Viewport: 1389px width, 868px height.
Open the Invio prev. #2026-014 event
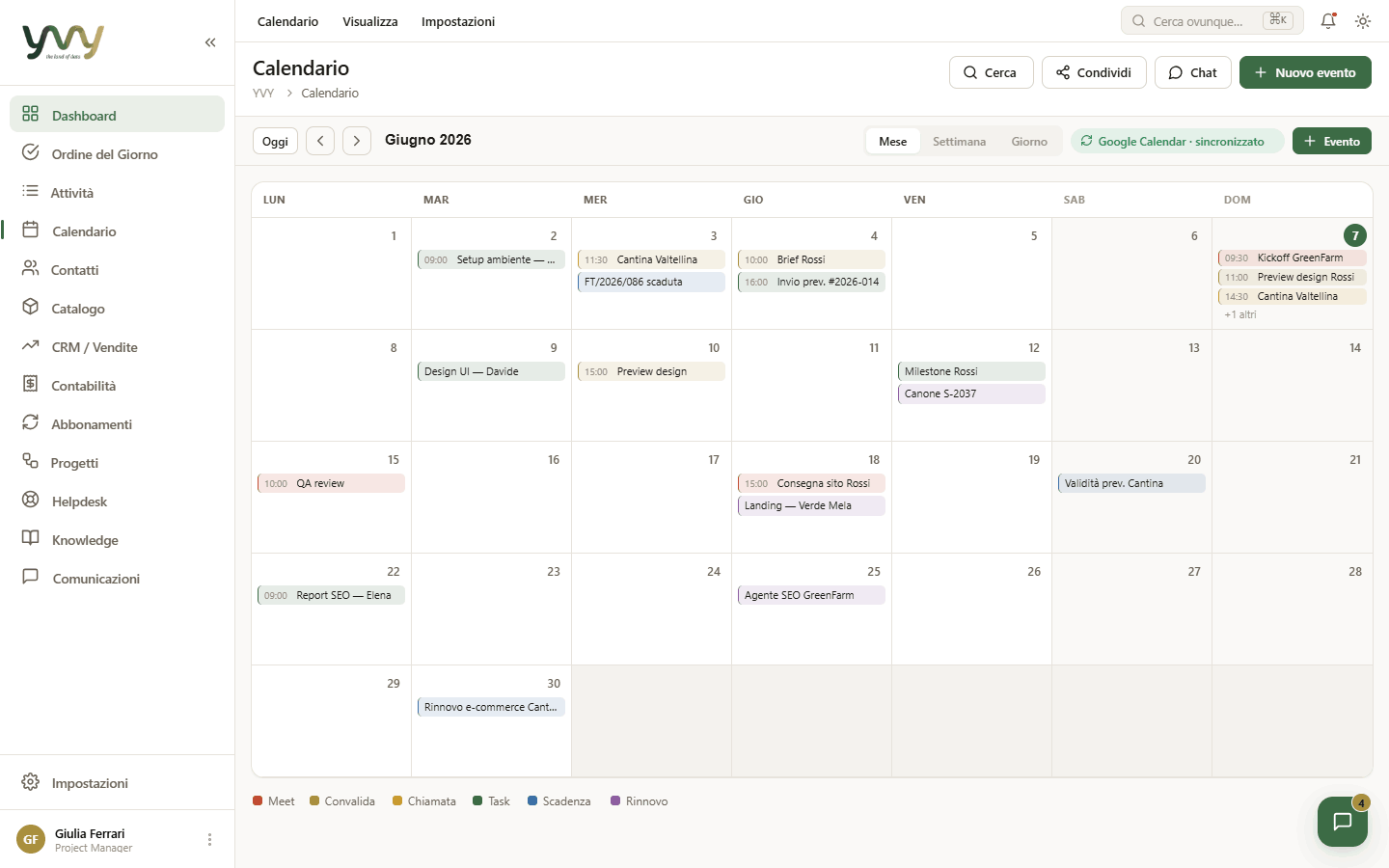point(811,282)
